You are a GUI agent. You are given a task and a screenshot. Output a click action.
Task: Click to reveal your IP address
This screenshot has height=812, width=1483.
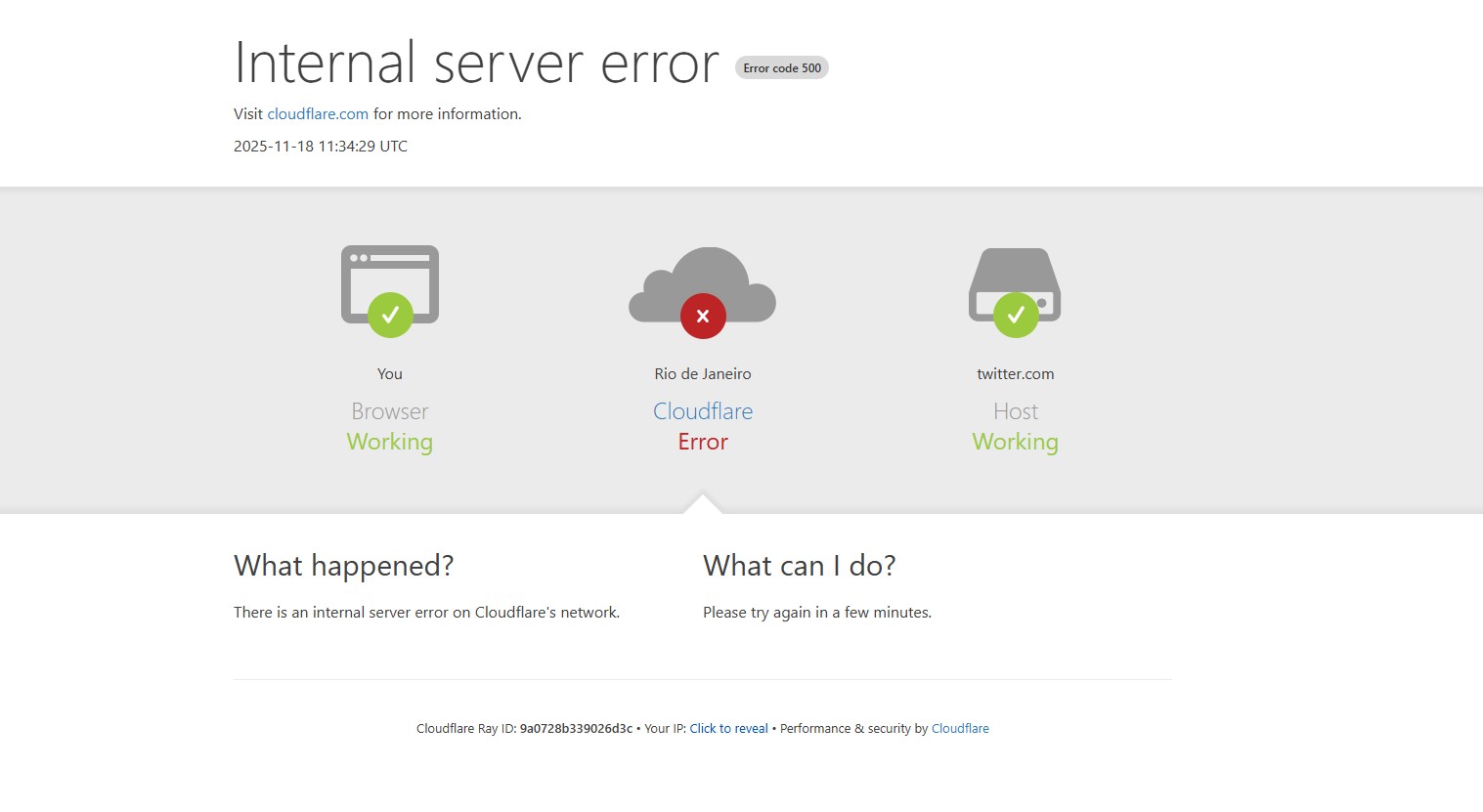728,729
